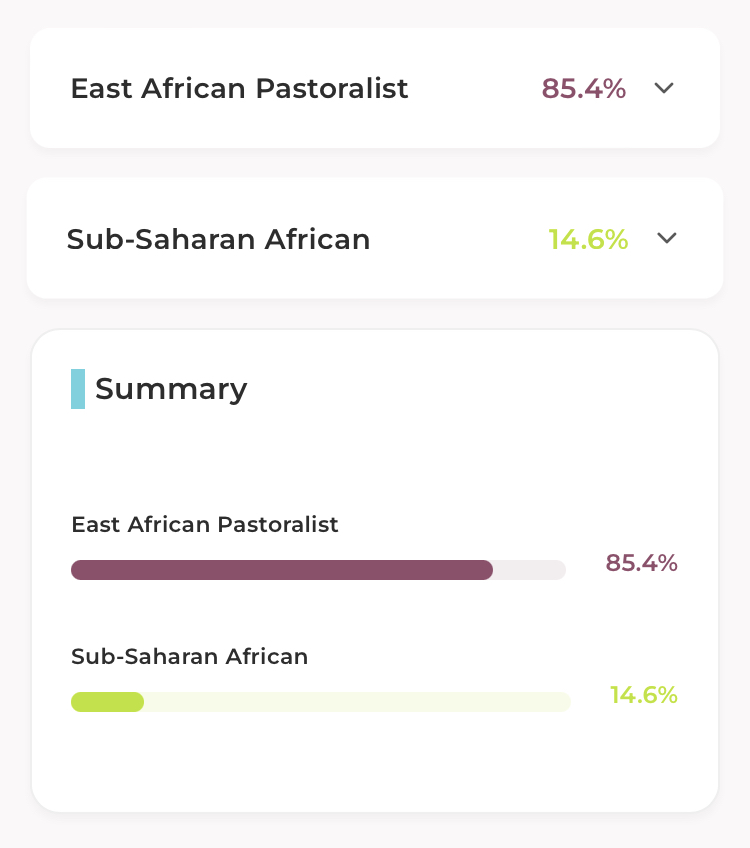This screenshot has height=848, width=750.
Task: Click empty area right of Summary heading
Action: coord(480,389)
